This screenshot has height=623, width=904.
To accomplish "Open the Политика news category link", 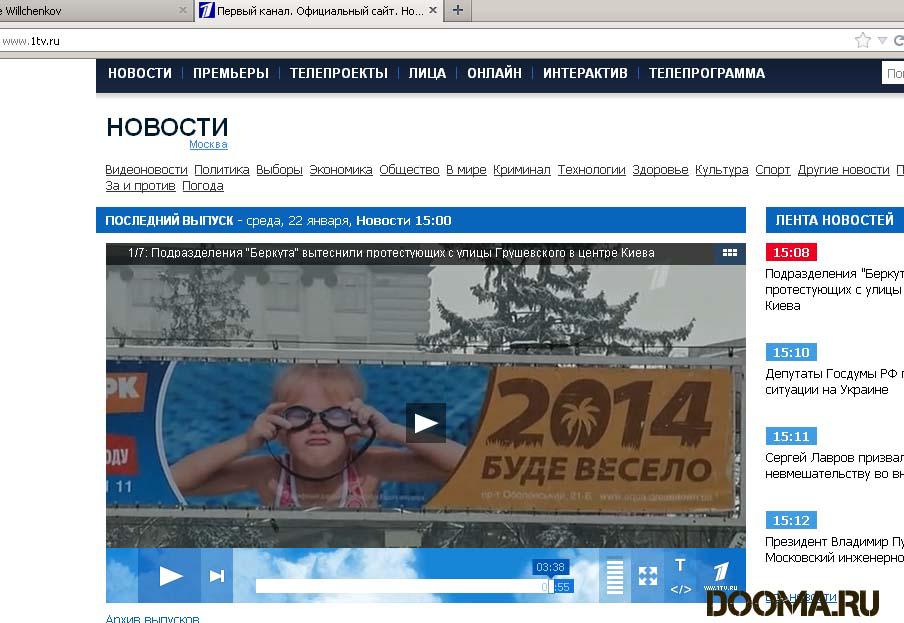I will [x=221, y=170].
